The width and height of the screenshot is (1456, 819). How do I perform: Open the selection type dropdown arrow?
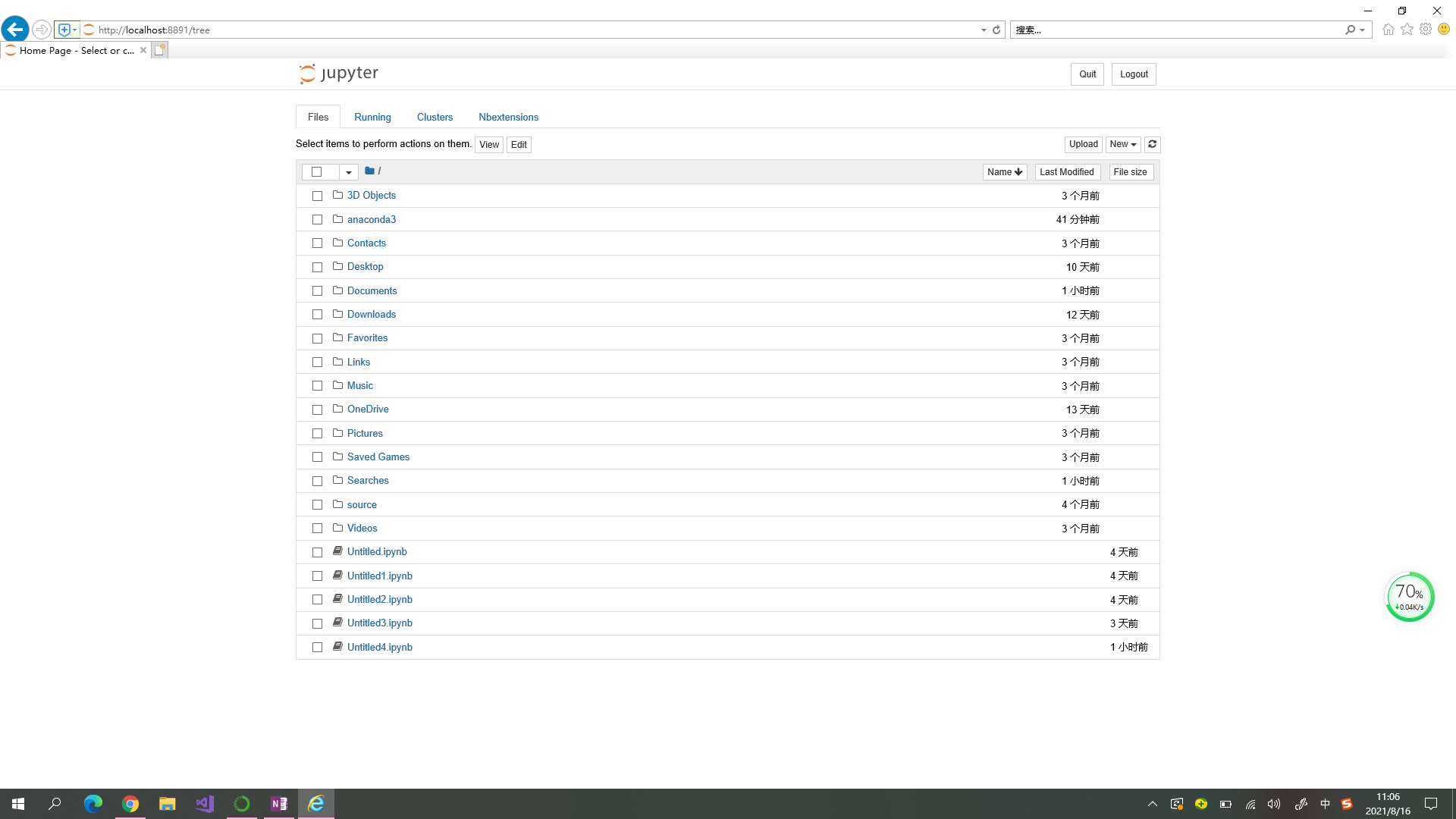tap(348, 172)
